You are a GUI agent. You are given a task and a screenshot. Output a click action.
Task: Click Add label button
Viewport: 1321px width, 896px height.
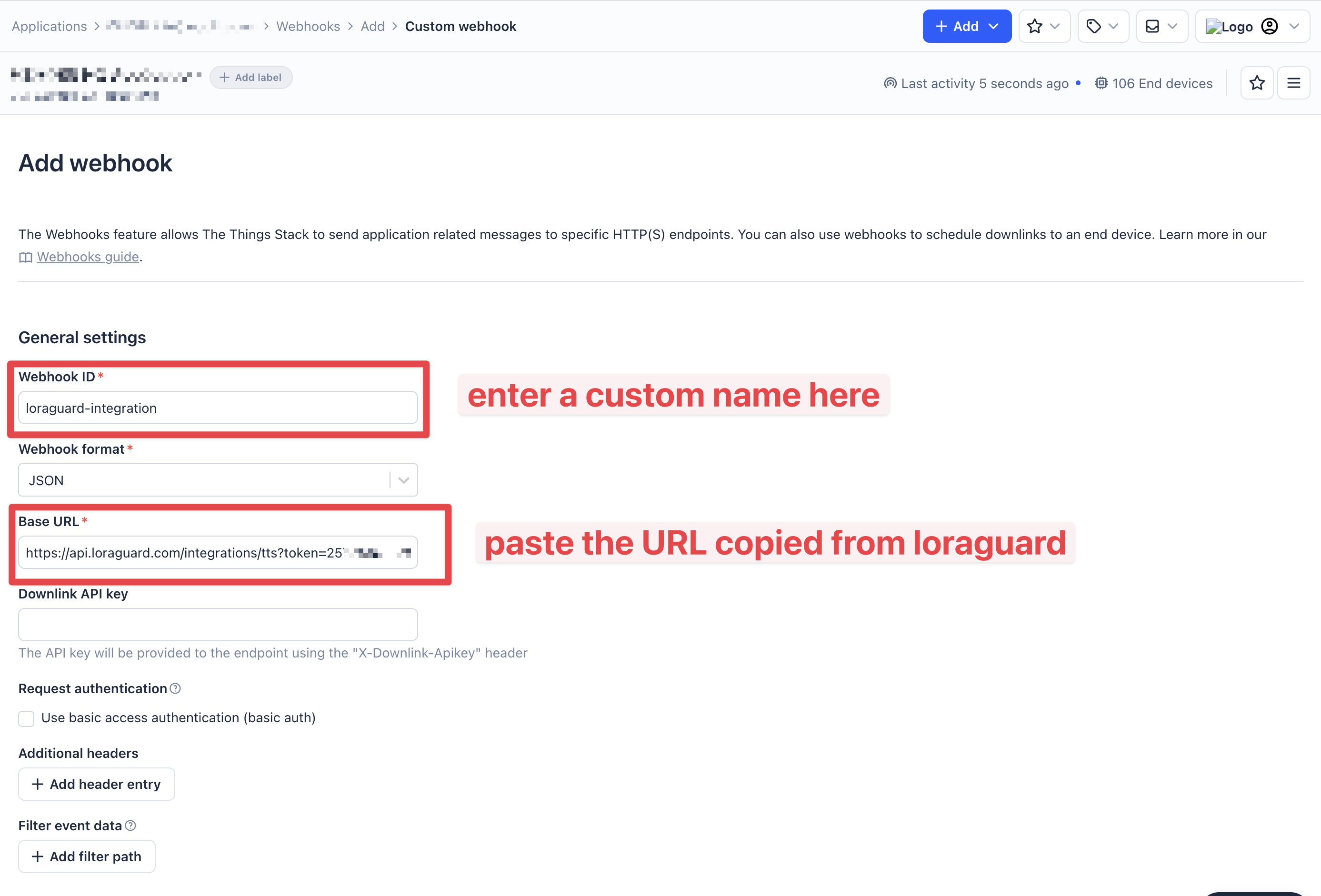click(x=250, y=77)
